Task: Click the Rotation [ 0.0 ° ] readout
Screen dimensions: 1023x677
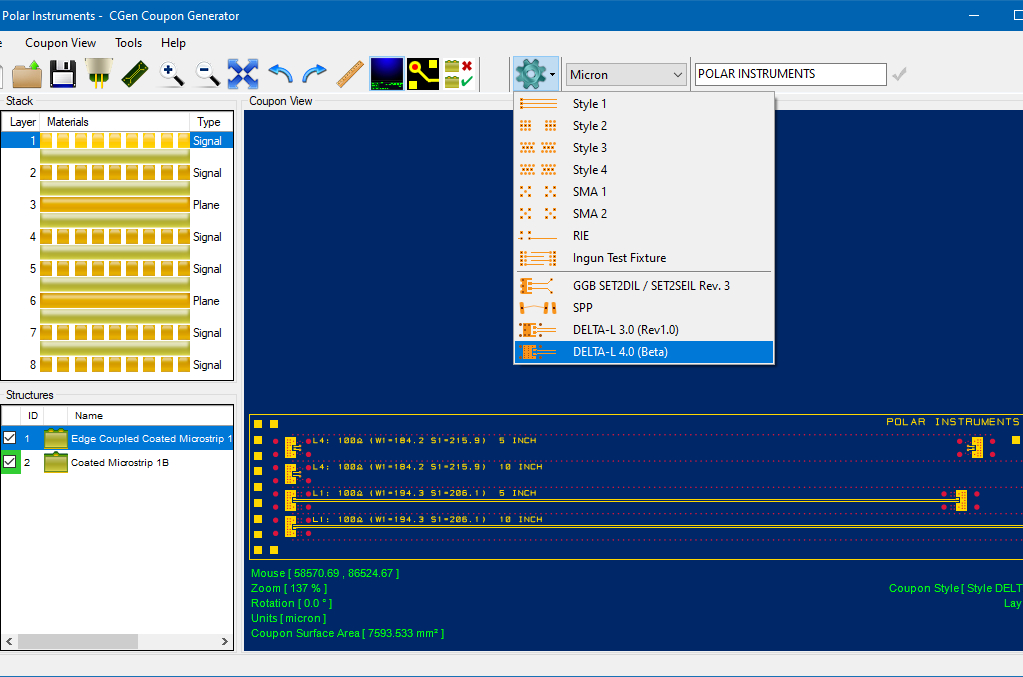Action: pyautogui.click(x=292, y=603)
